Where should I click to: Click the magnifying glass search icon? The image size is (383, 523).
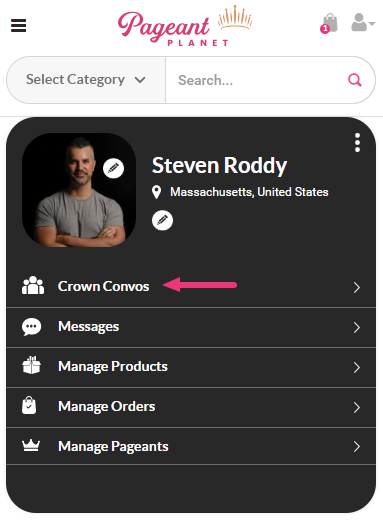tap(355, 80)
